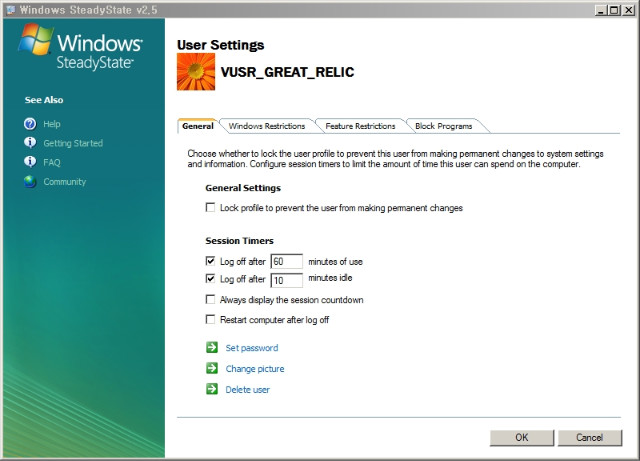Click the VUSR_GREAT_RELIC user name

pyautogui.click(x=287, y=72)
